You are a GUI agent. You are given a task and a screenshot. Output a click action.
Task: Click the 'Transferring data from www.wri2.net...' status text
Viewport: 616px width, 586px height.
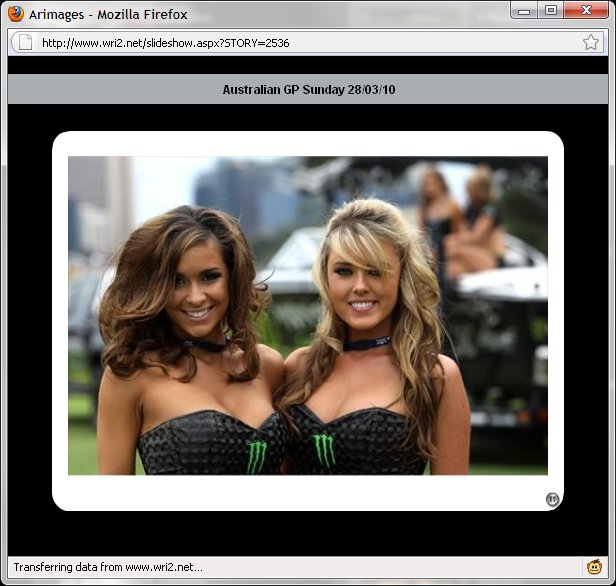108,567
